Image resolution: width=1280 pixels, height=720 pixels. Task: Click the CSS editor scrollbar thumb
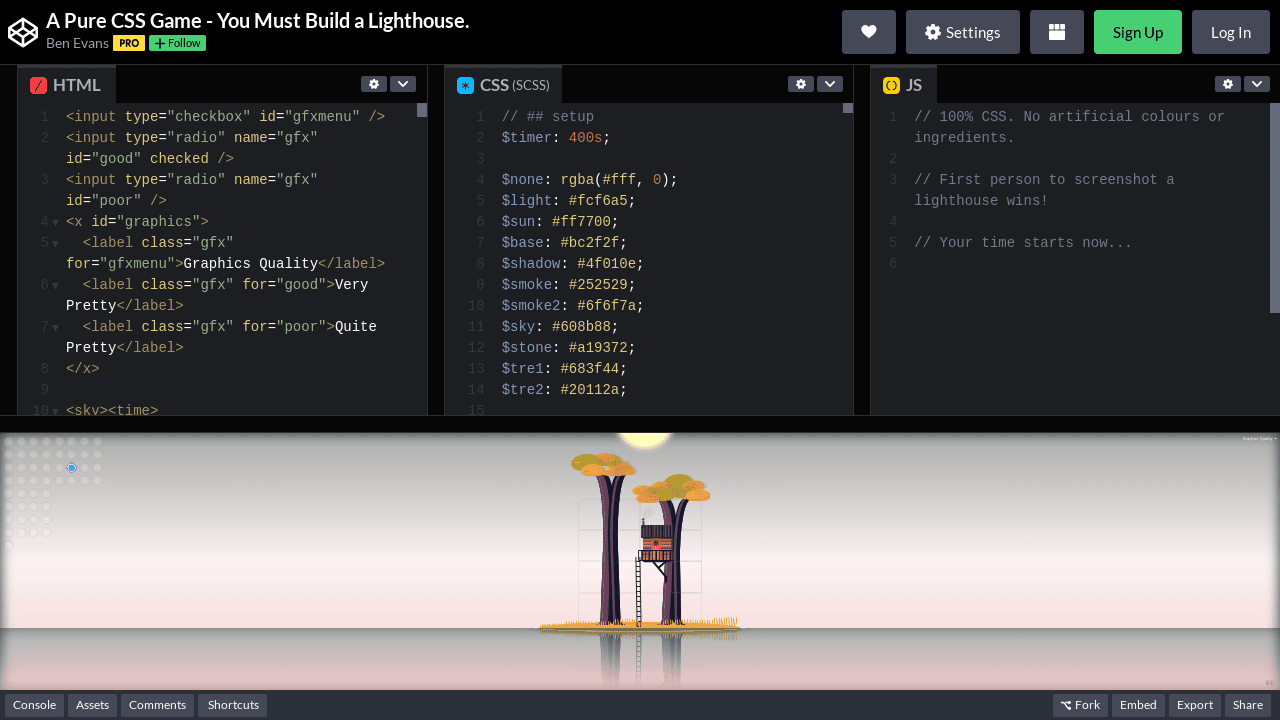(848, 108)
